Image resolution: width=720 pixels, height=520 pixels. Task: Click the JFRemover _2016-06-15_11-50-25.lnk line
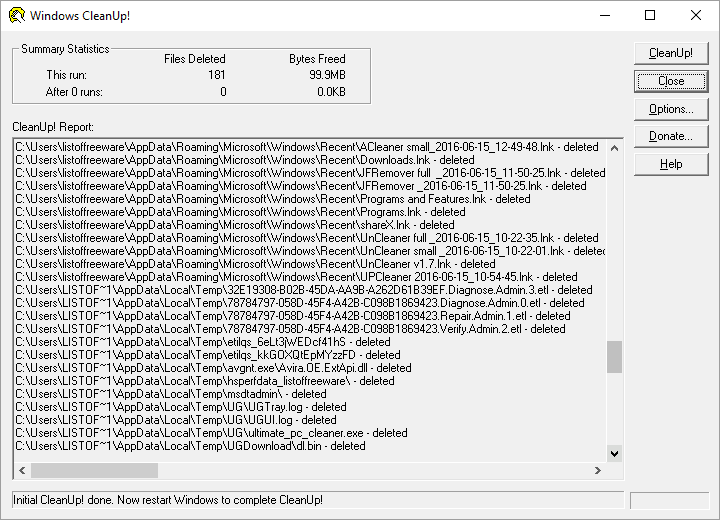tap(301, 186)
